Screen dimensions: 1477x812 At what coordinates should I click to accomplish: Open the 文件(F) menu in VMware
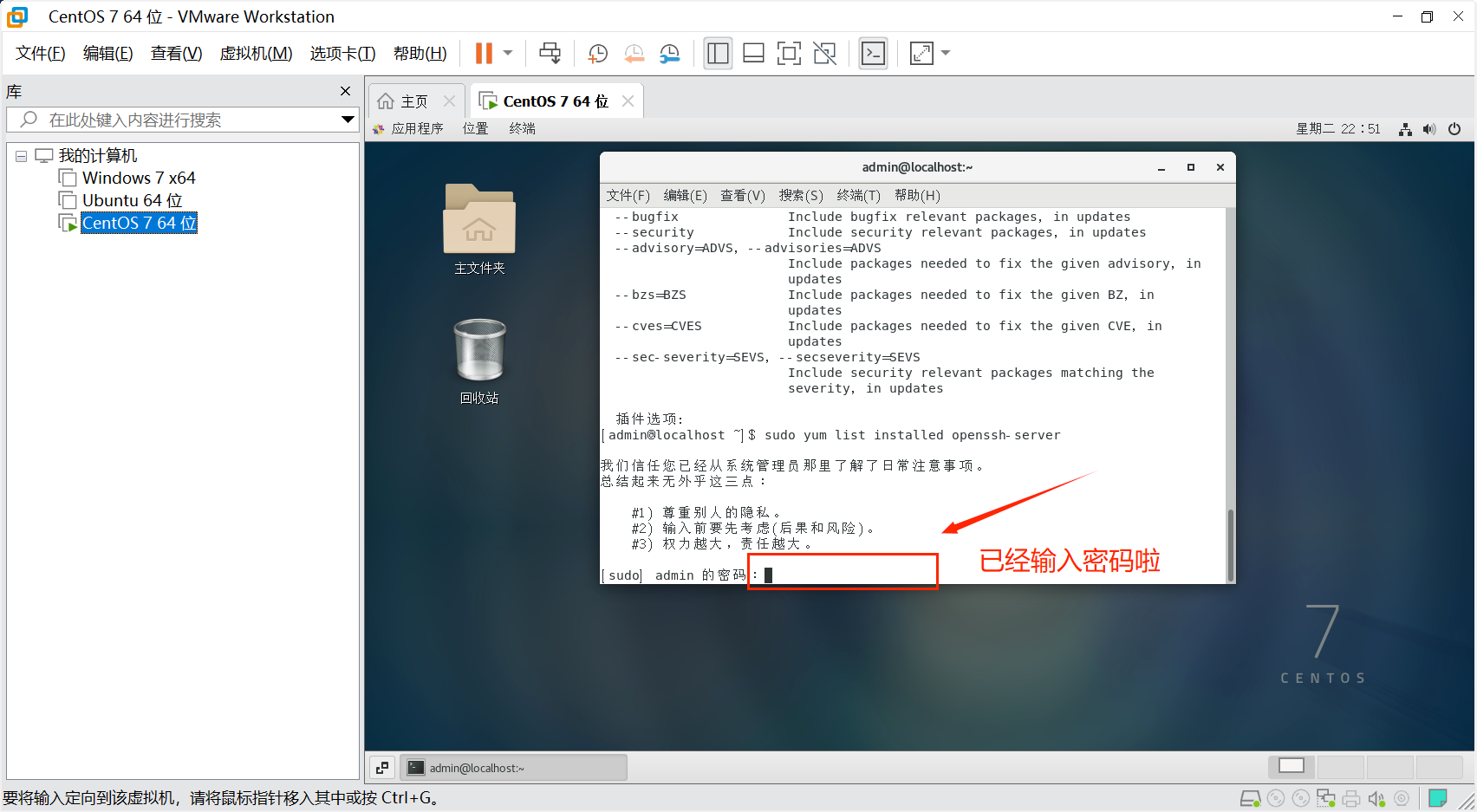(40, 54)
